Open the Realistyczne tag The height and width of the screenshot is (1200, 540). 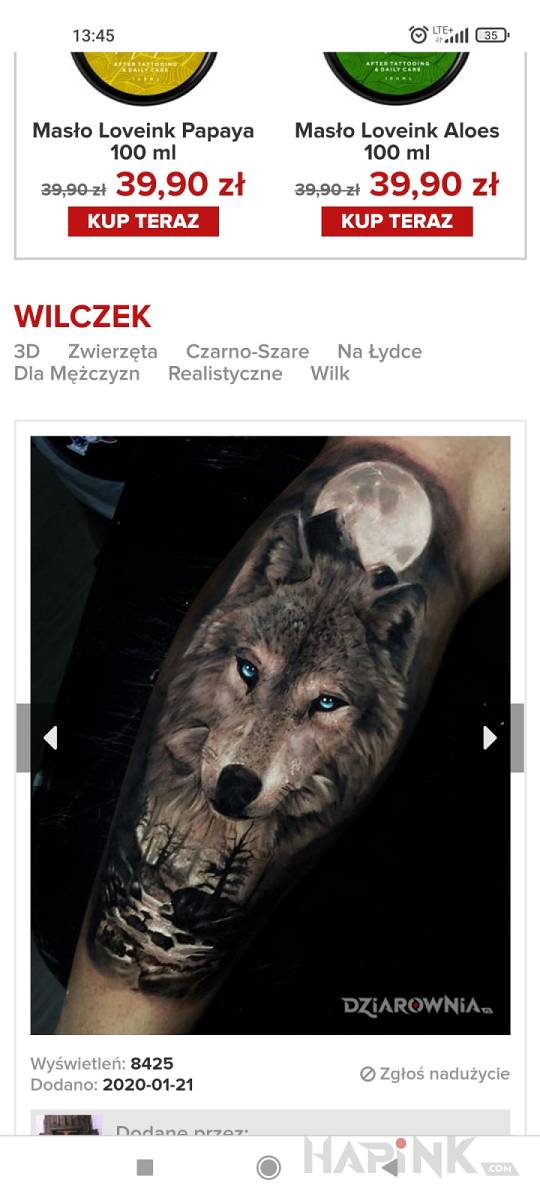pyautogui.click(x=225, y=374)
